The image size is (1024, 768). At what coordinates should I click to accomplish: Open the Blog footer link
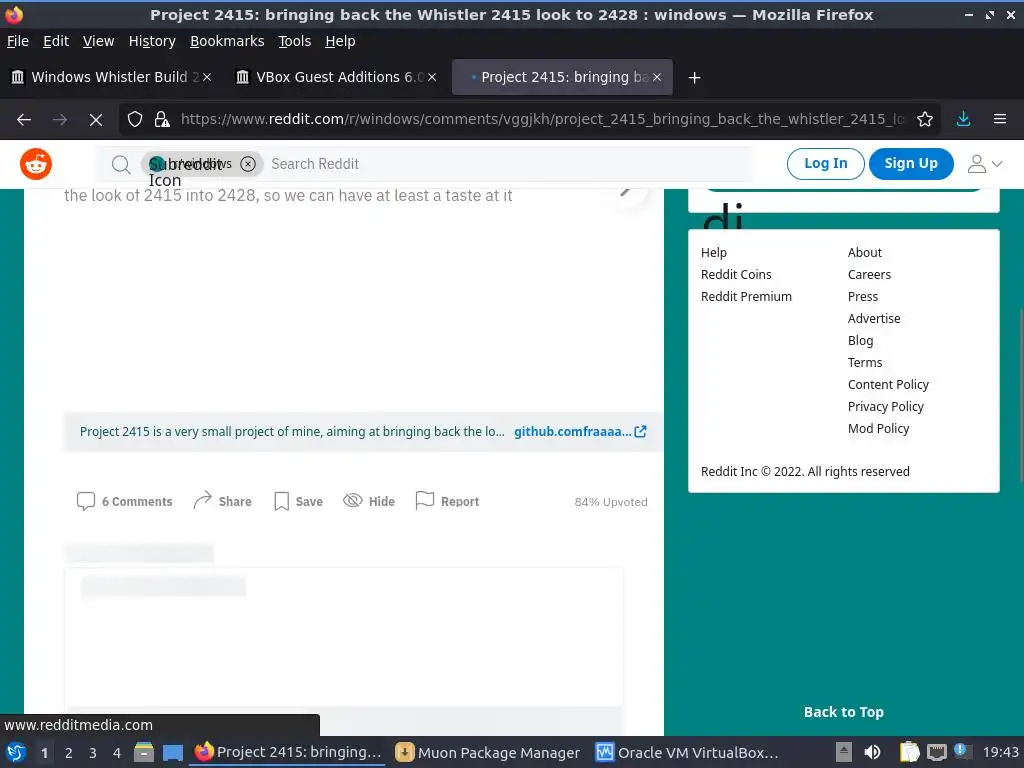[x=860, y=341]
